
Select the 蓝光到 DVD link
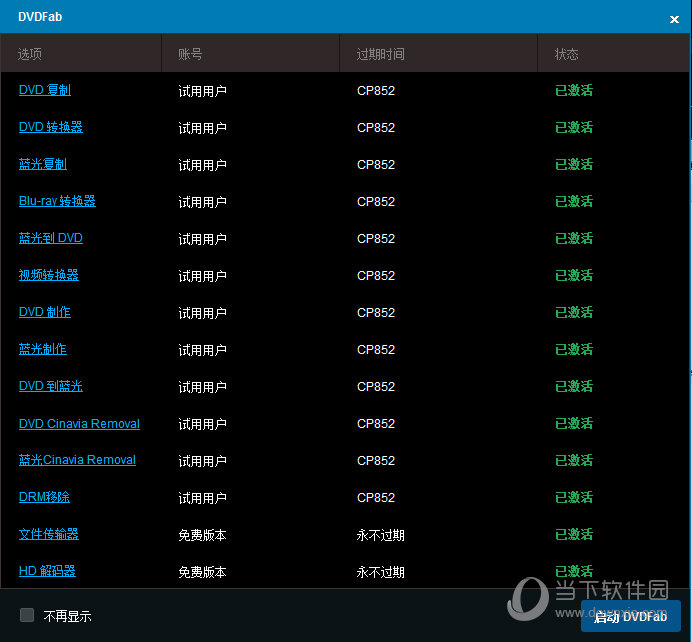pyautogui.click(x=51, y=238)
